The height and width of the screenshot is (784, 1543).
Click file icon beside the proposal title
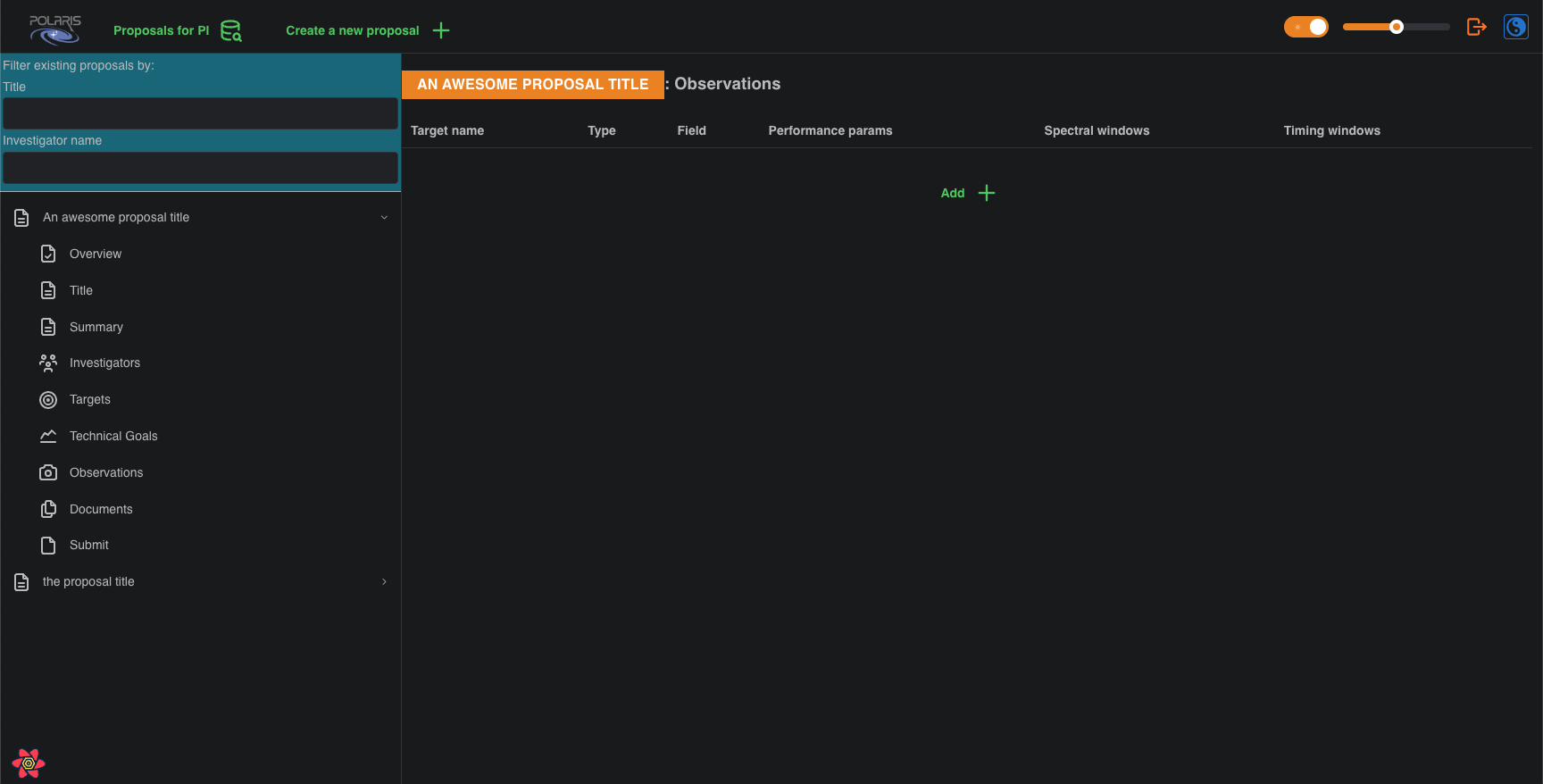coord(21,582)
